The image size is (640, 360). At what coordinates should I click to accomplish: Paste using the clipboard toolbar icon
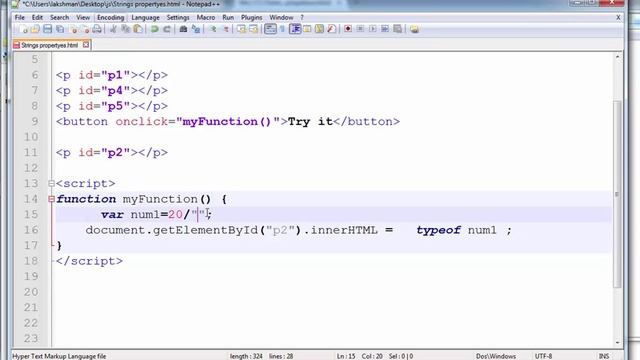pyautogui.click(x=138, y=29)
